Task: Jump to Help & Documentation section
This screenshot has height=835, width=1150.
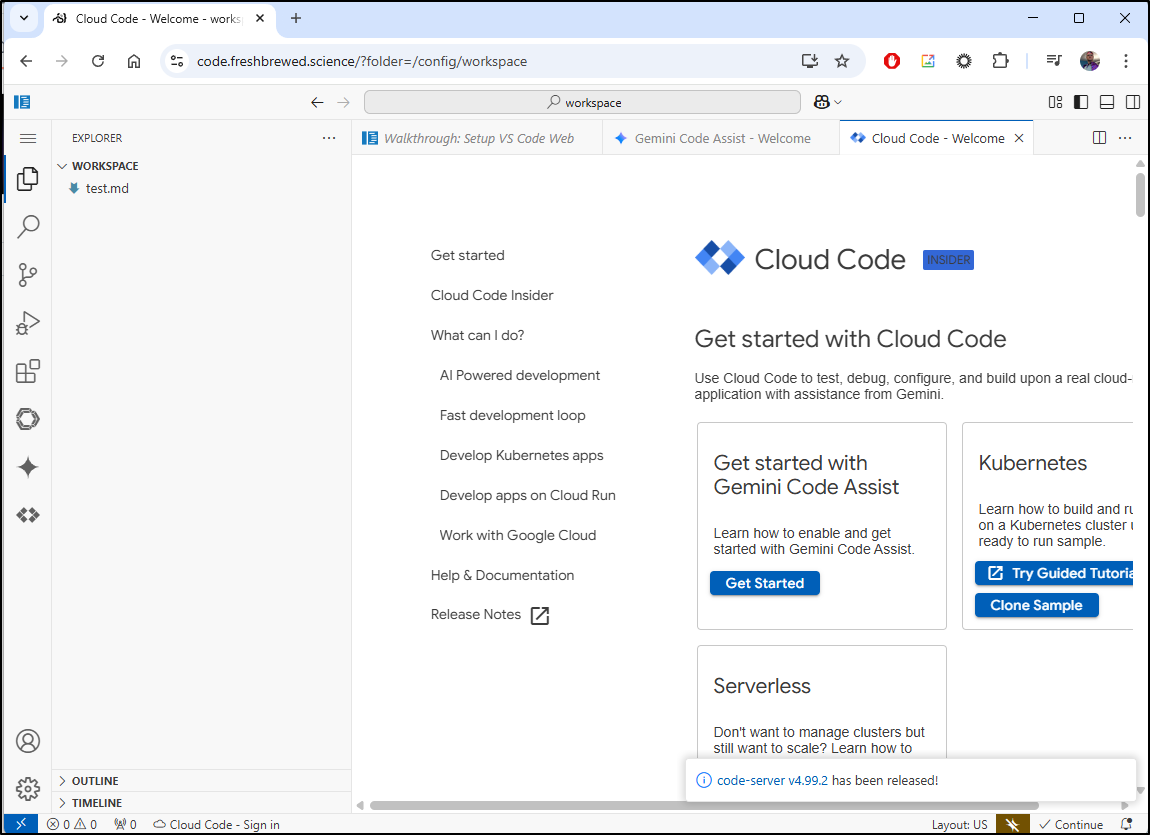Action: [x=502, y=575]
